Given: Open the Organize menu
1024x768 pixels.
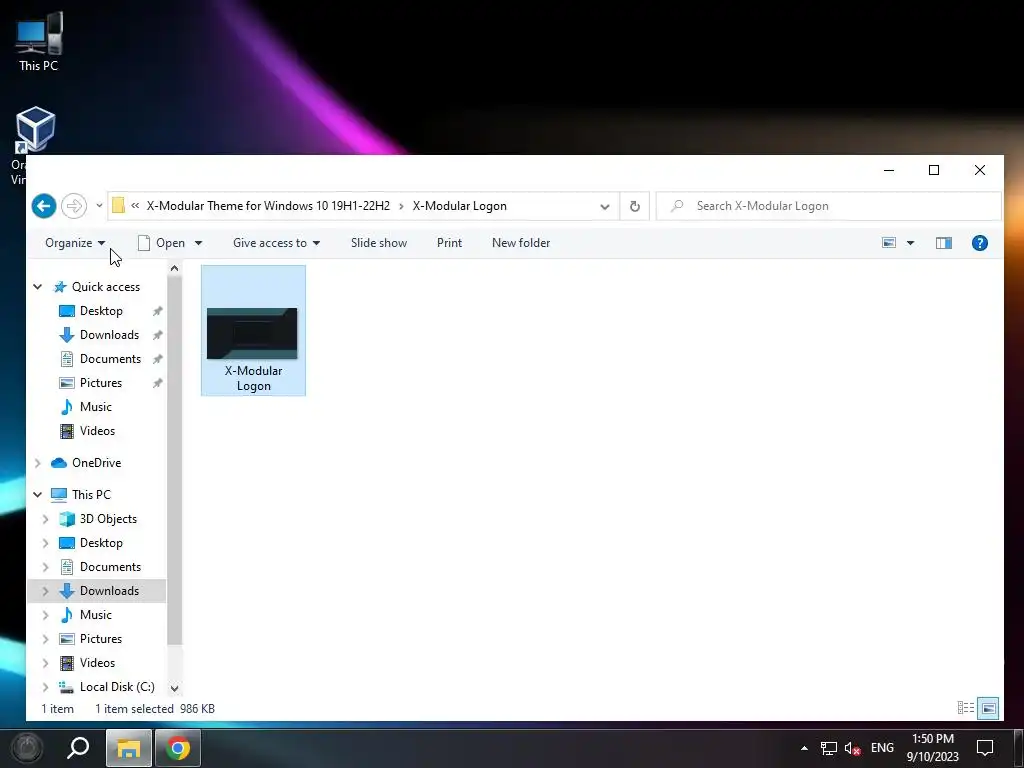Looking at the screenshot, I should pos(75,243).
